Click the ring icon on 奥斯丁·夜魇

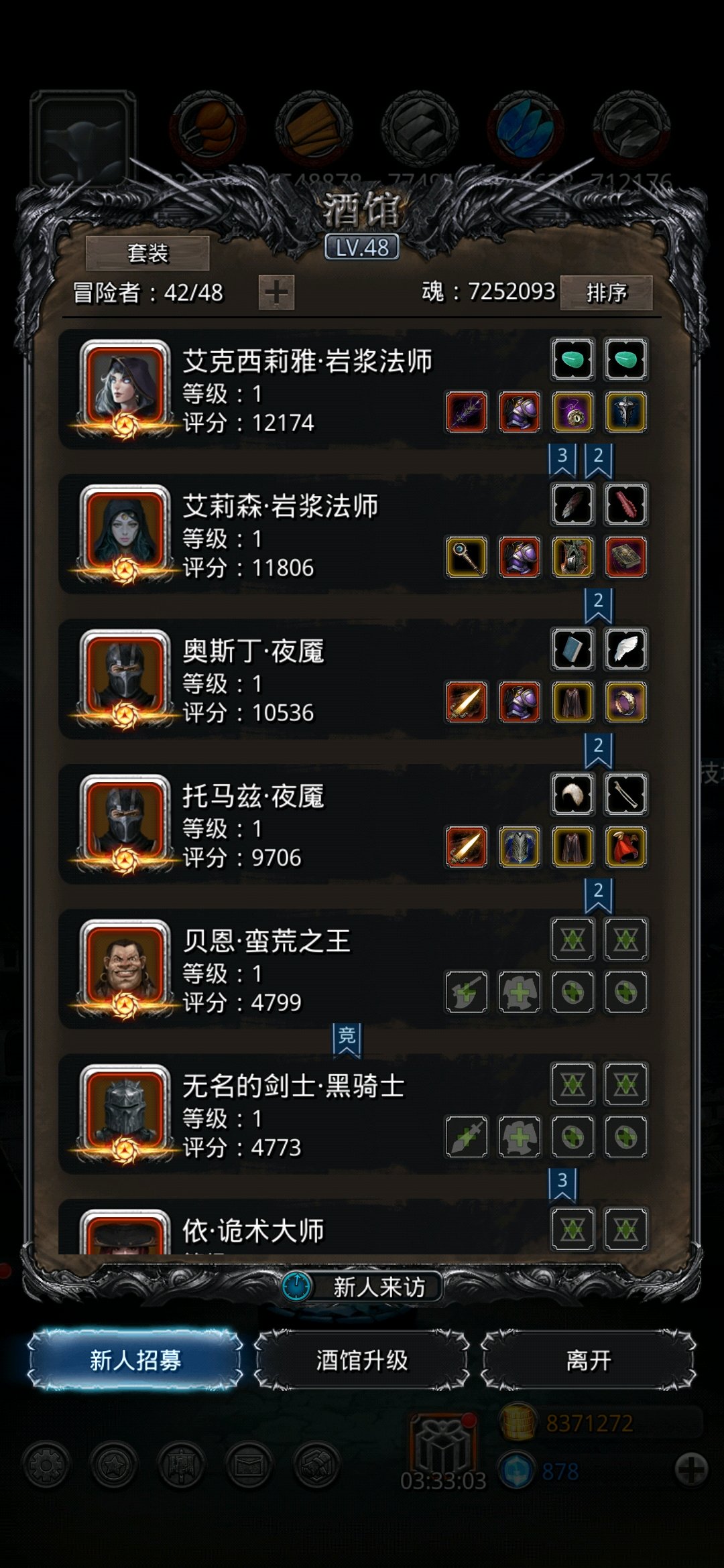pos(625,702)
